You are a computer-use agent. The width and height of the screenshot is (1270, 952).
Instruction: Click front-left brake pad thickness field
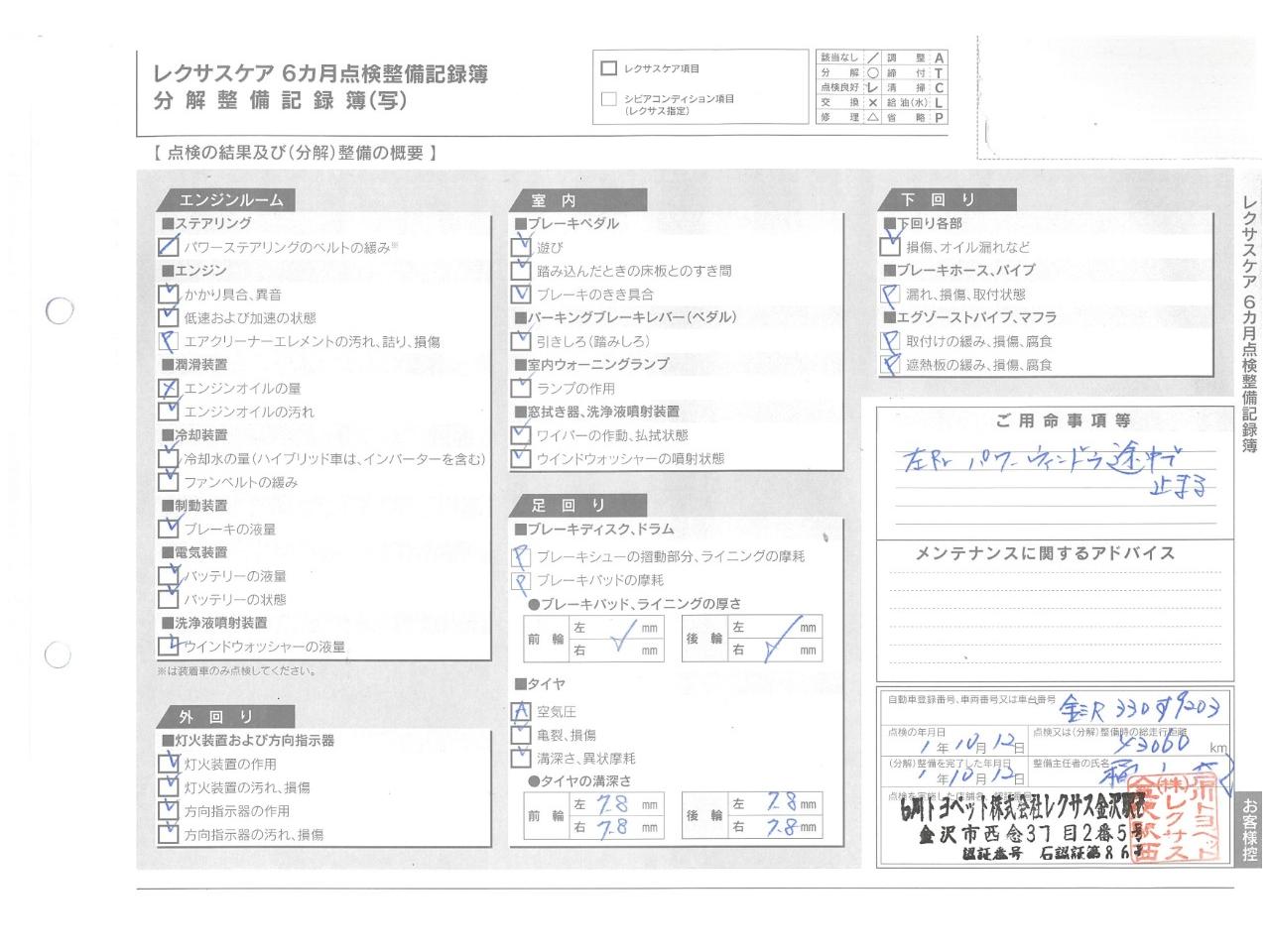click(x=616, y=628)
